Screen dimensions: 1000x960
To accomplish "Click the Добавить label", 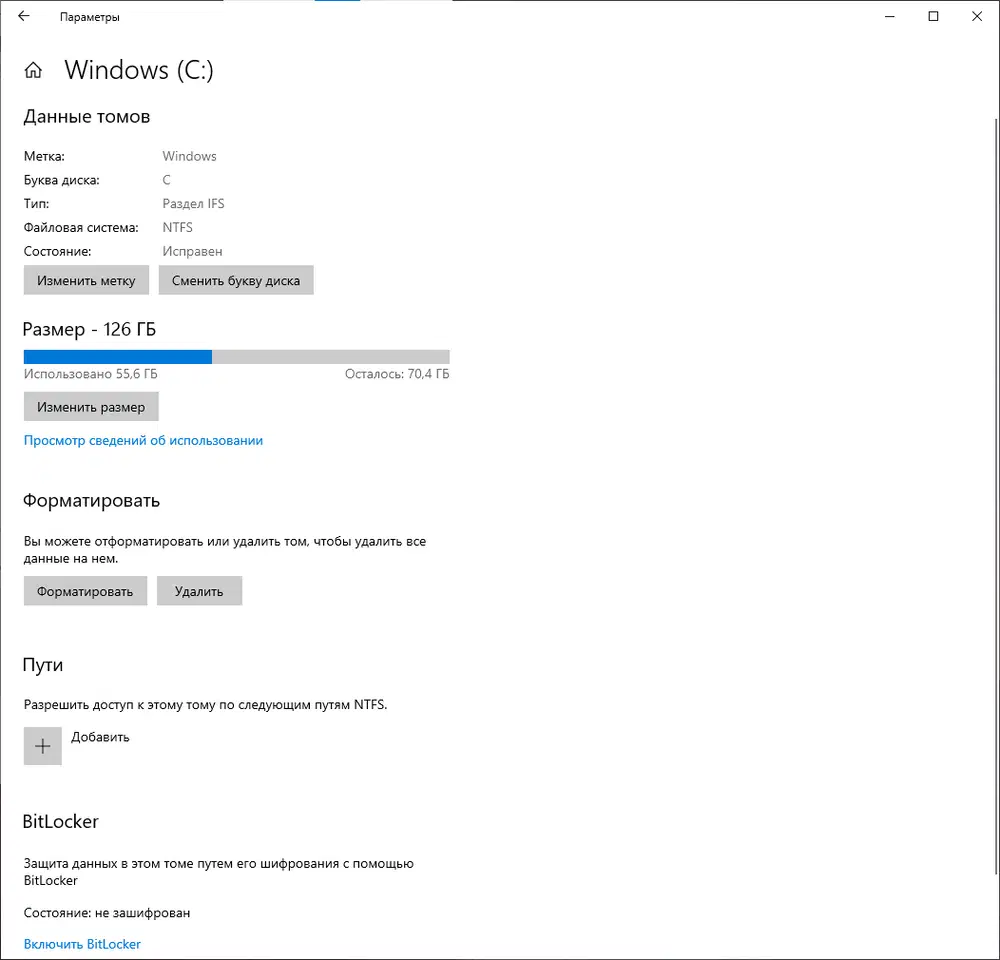I will 100,737.
